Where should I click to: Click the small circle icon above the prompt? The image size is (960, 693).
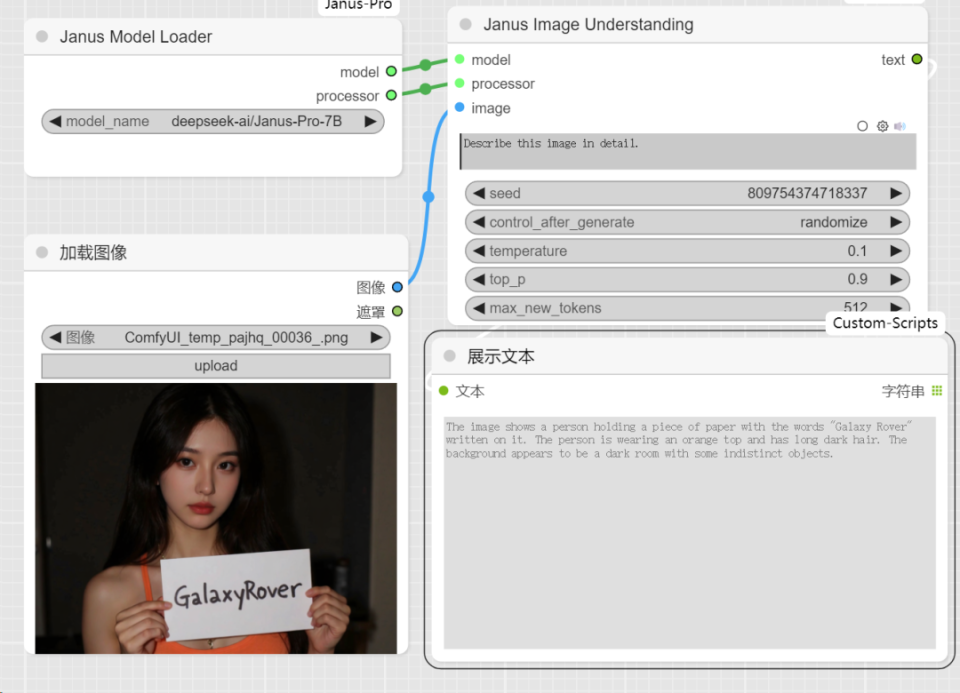click(x=863, y=126)
